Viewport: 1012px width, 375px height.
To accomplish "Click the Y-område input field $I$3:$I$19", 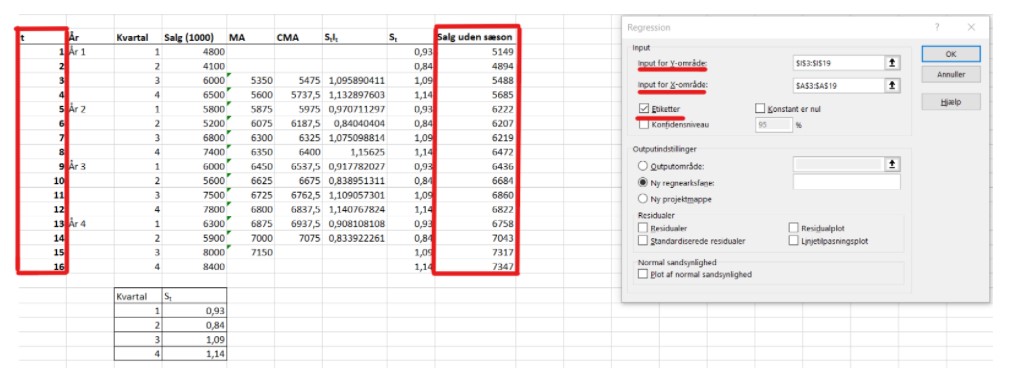I will pyautogui.click(x=838, y=63).
